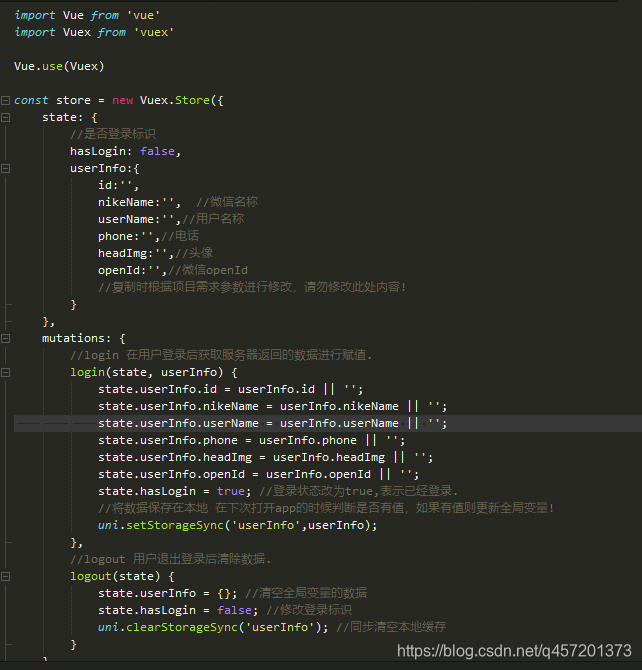
Task: Click the 'uni.clearStorageSync' call
Action: [213, 627]
